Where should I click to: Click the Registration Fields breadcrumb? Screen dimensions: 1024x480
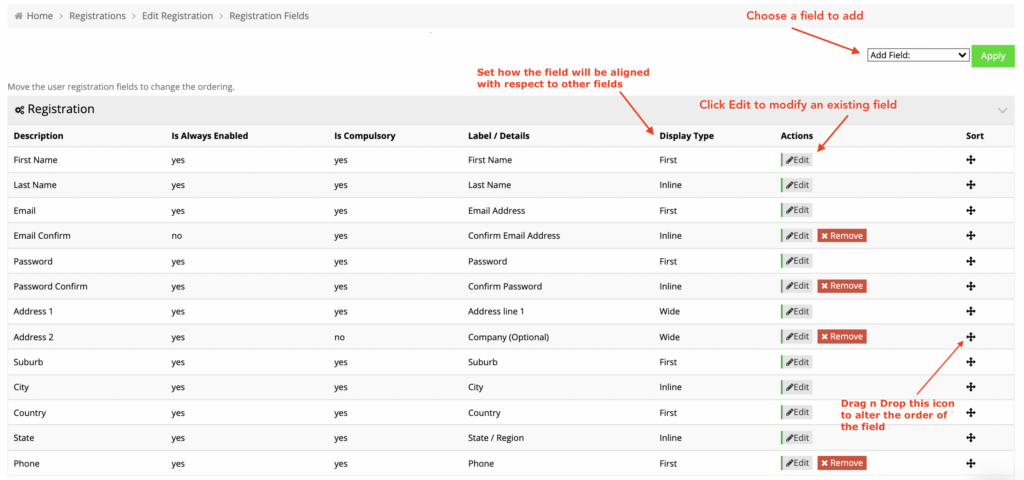269,16
